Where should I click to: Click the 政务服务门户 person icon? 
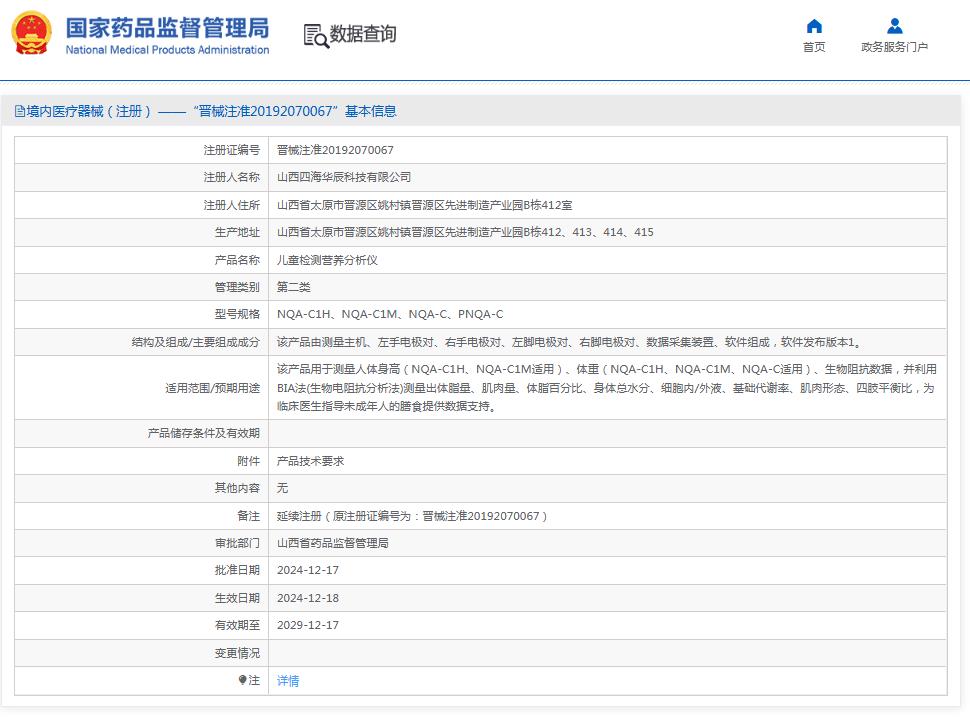895,26
